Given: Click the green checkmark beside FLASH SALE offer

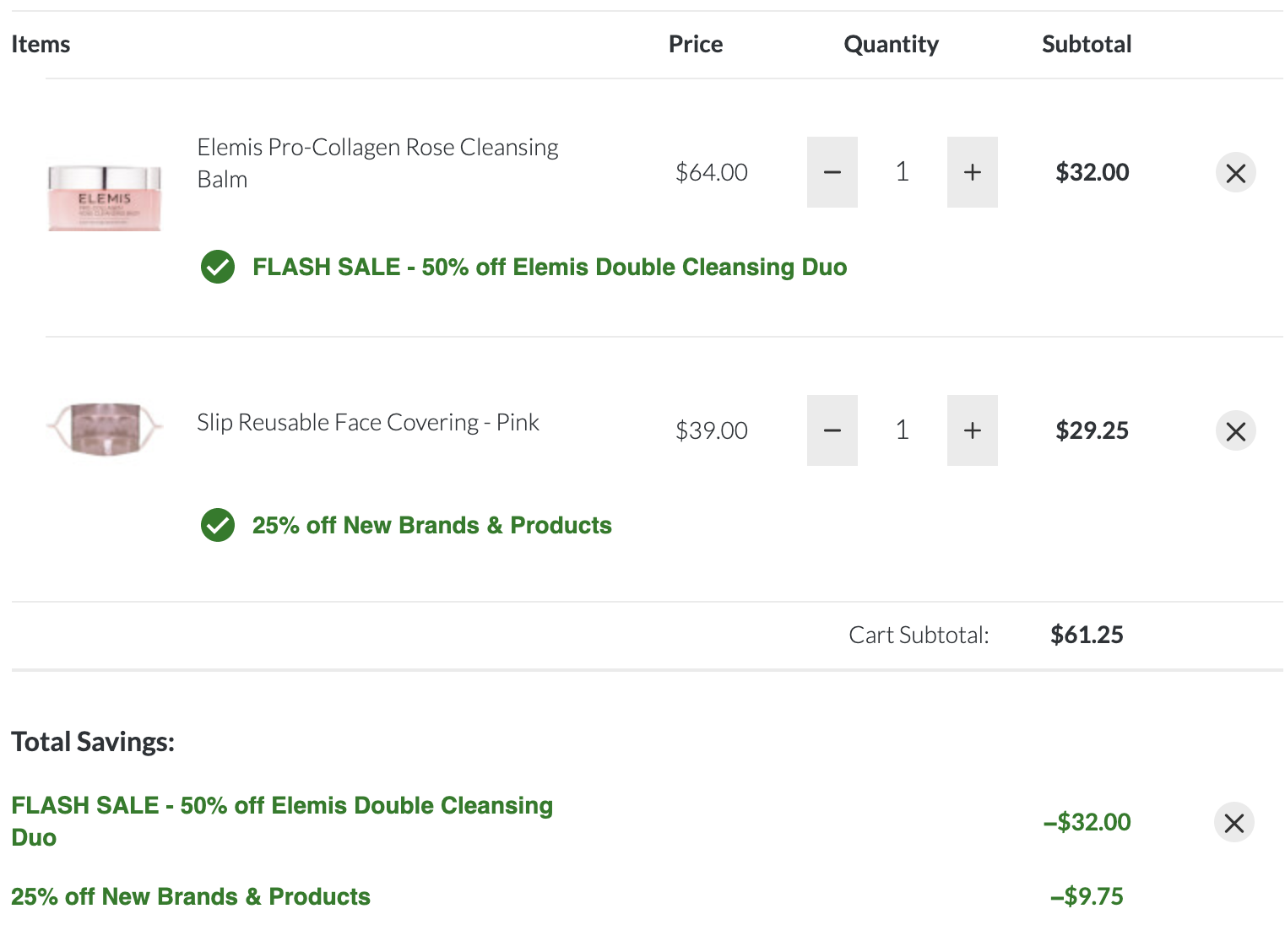Looking at the screenshot, I should pos(218,267).
